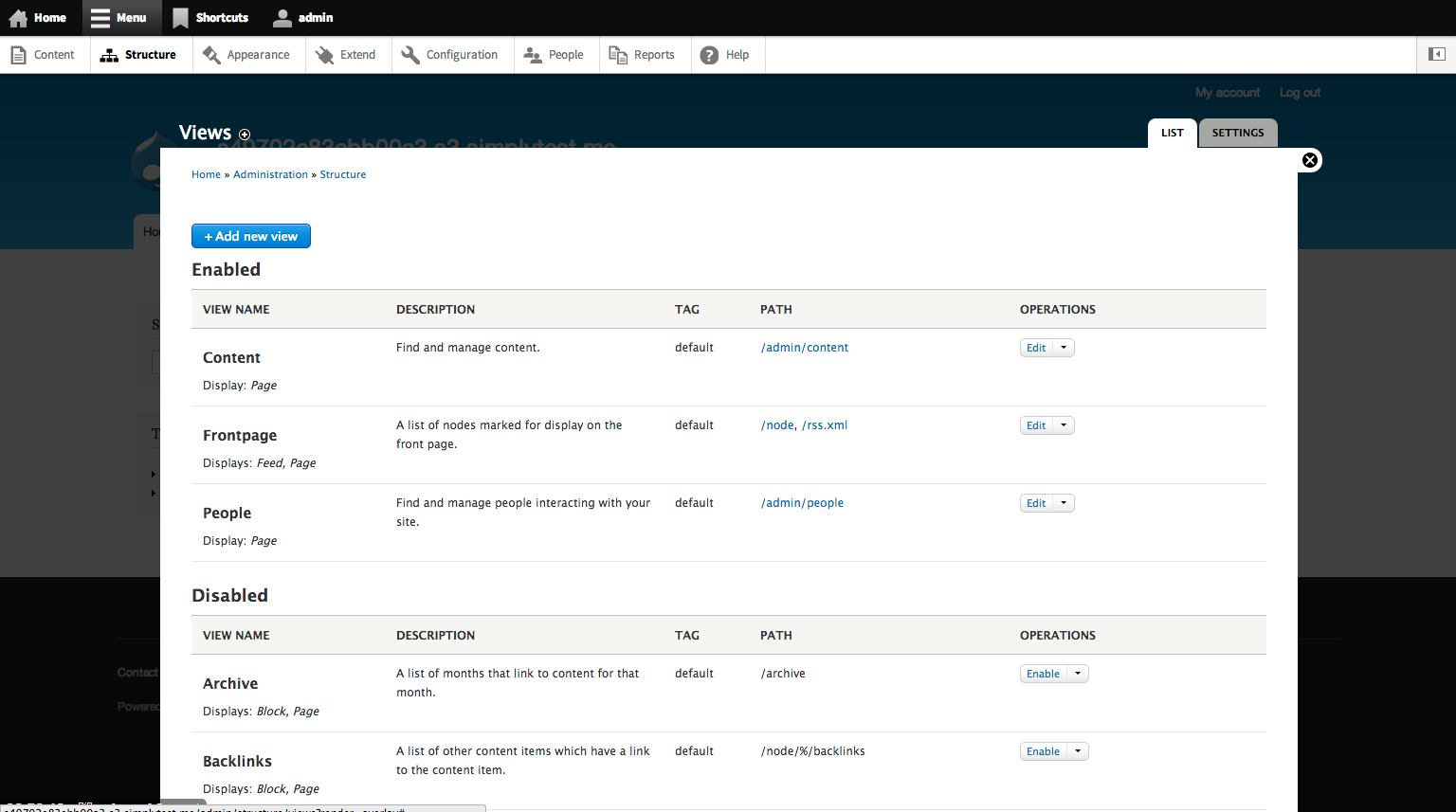The width and height of the screenshot is (1456, 812).
Task: Open the Shortcuts bookmark icon
Action: [180, 18]
